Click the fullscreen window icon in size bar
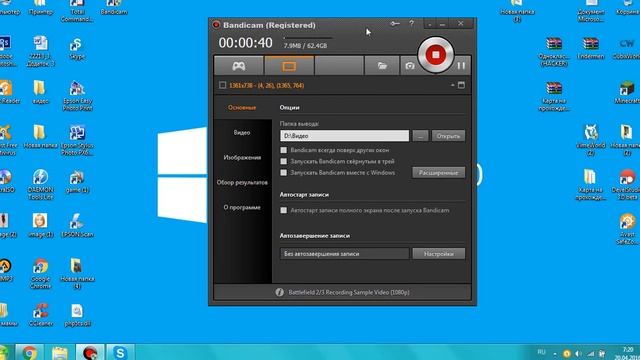This screenshot has height=360, width=640. [461, 85]
